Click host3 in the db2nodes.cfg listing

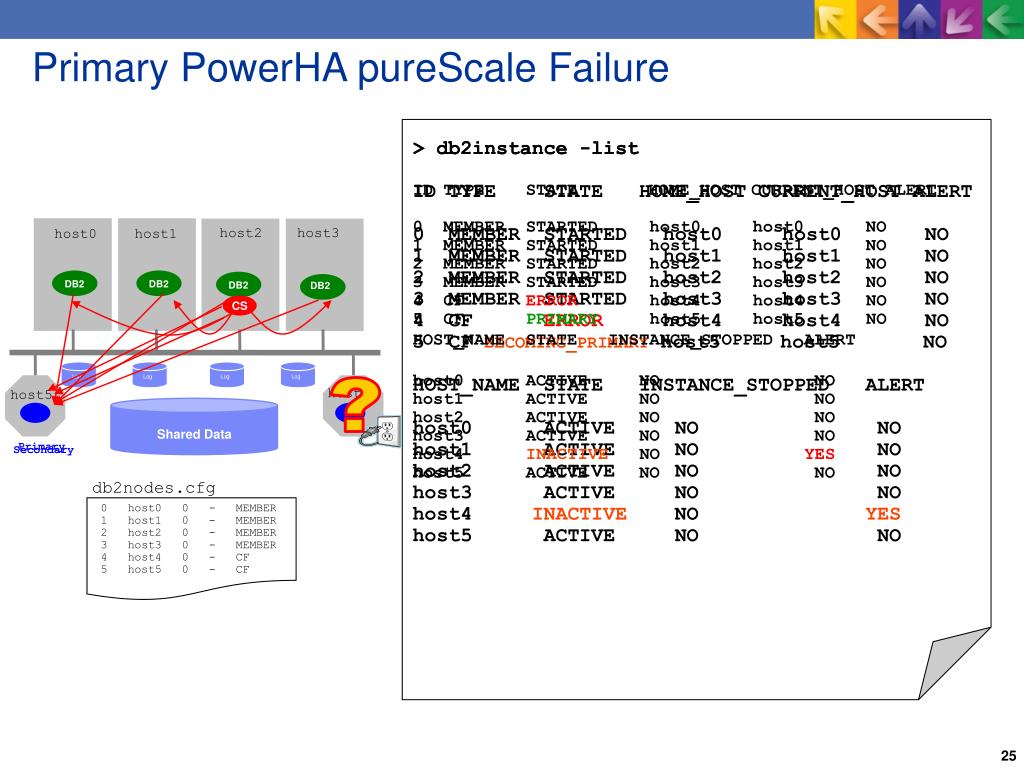[x=144, y=545]
